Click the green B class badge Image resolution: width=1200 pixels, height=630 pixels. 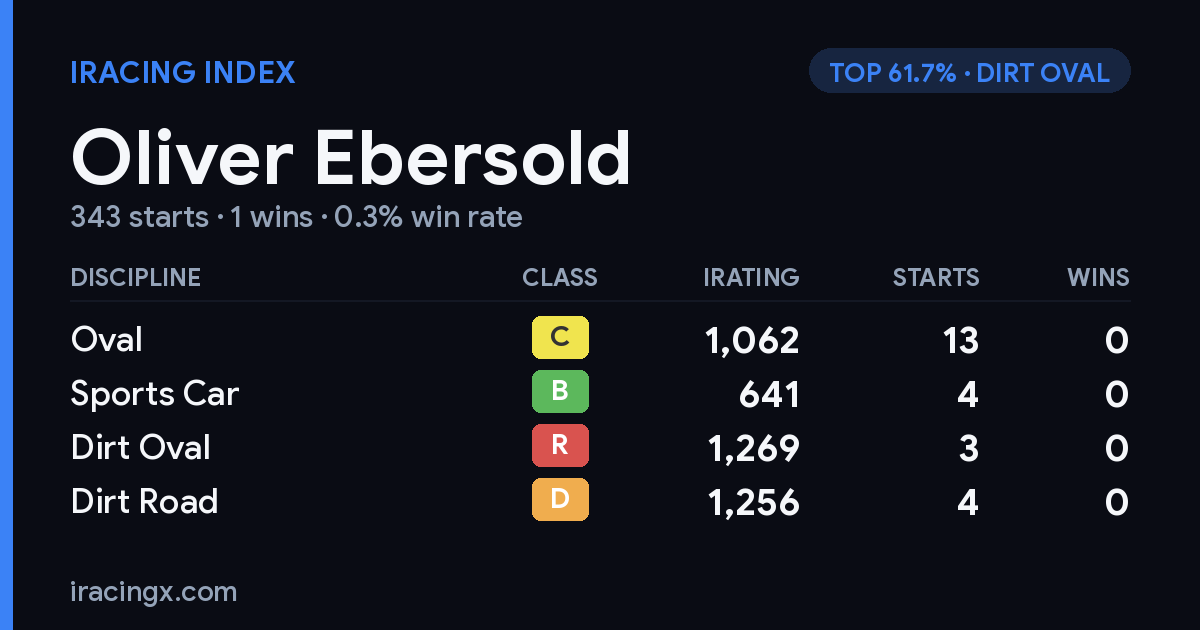(560, 392)
